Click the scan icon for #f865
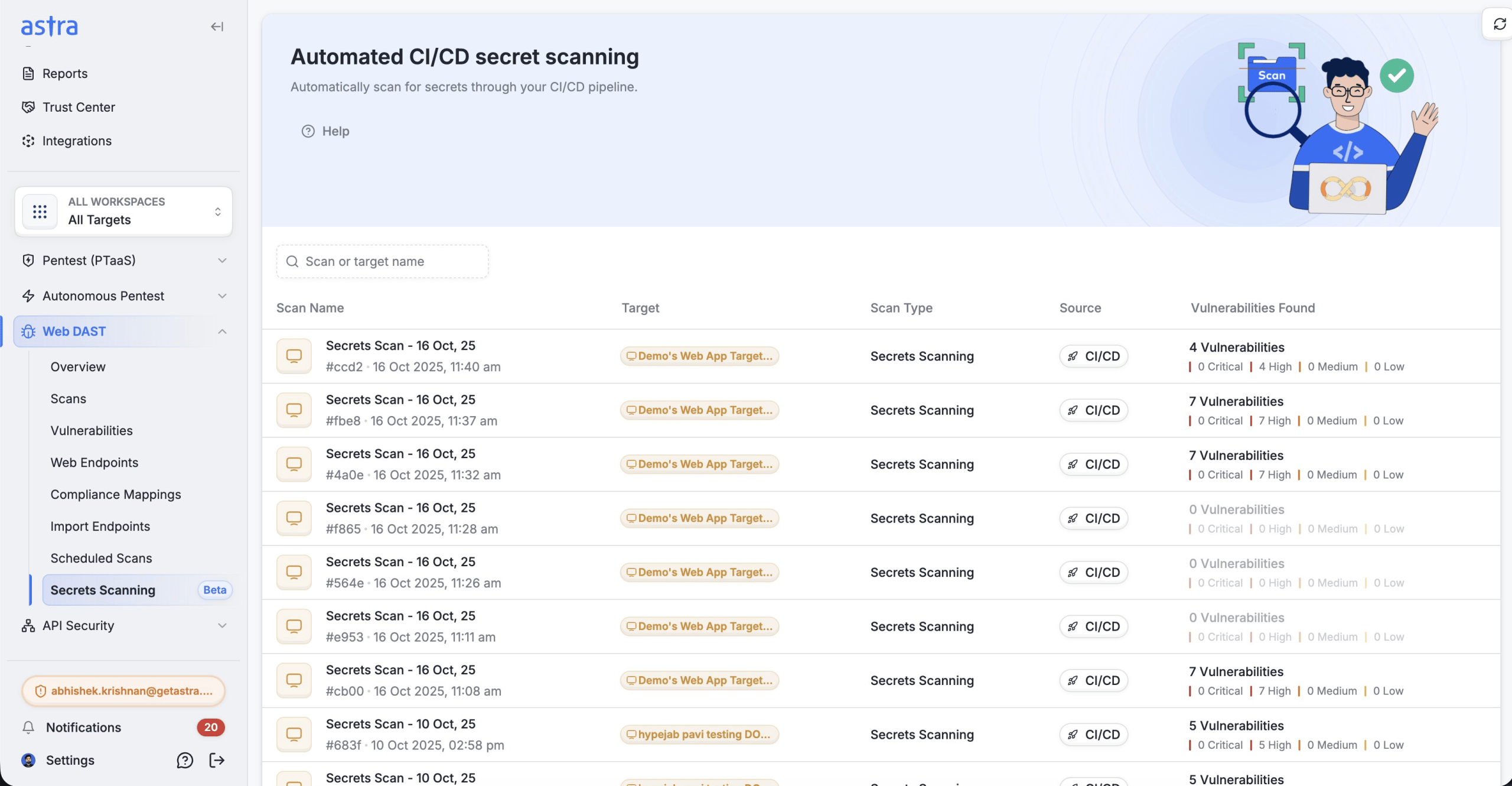1512x786 pixels. pos(294,519)
